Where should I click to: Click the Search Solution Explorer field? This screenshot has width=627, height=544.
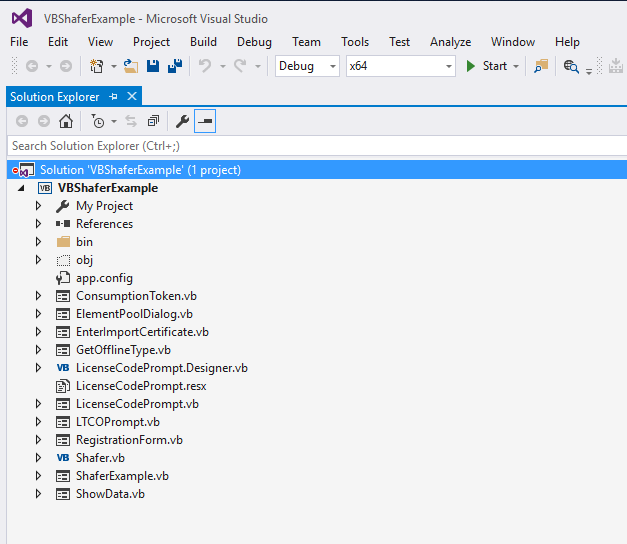[x=317, y=146]
